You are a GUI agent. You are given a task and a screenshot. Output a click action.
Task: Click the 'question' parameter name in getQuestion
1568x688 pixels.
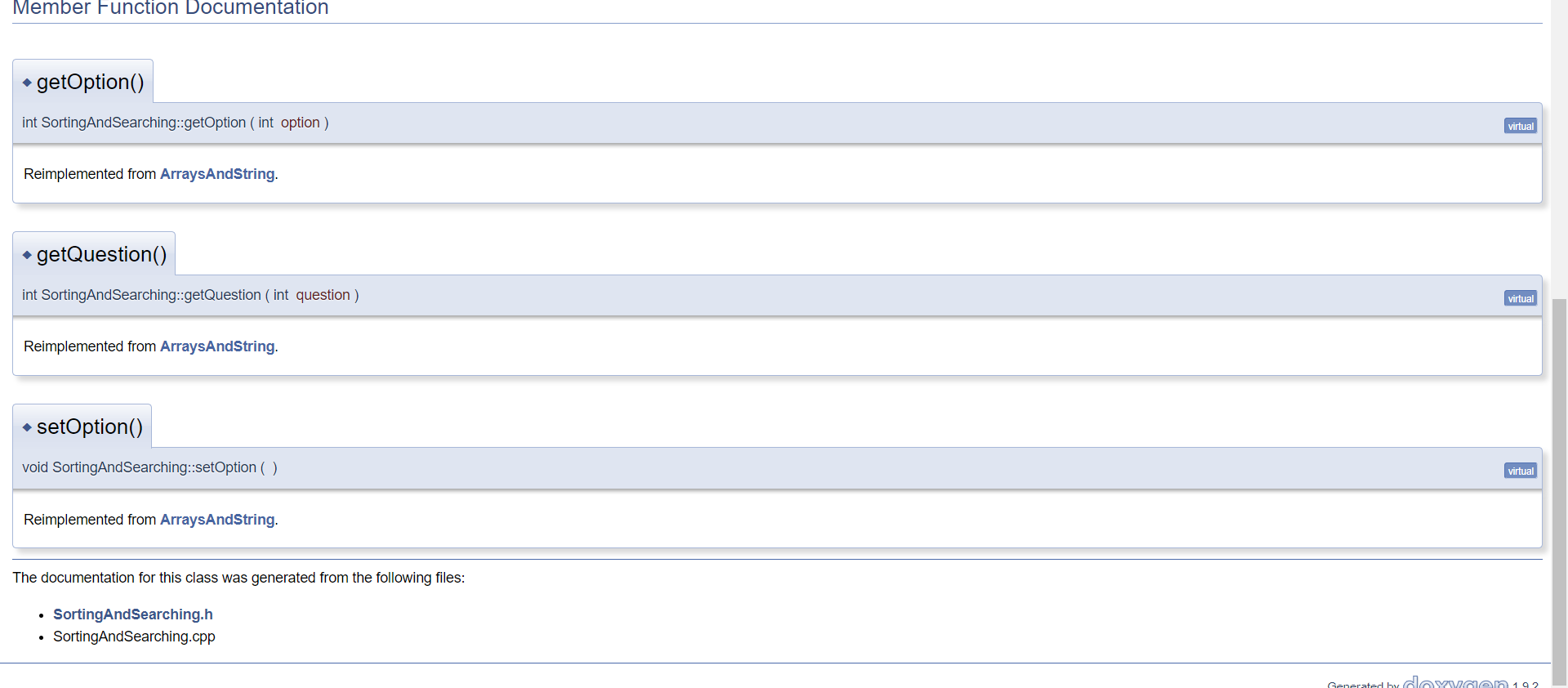pos(323,295)
